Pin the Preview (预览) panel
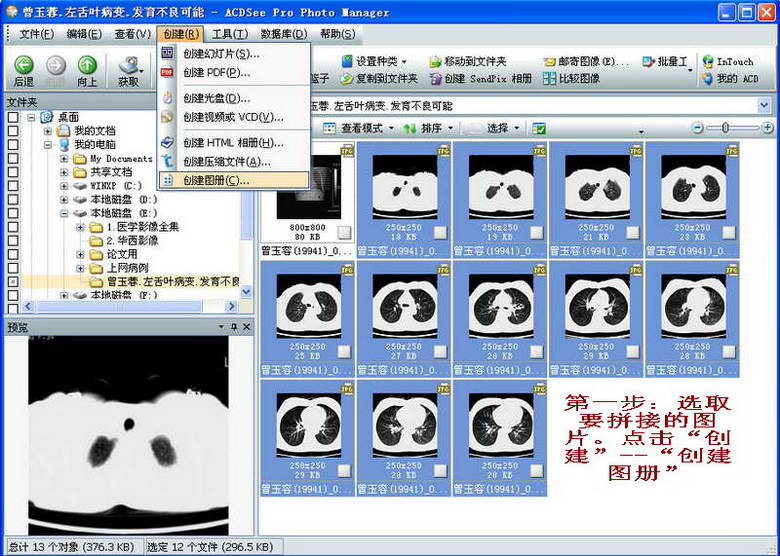 pyautogui.click(x=234, y=327)
